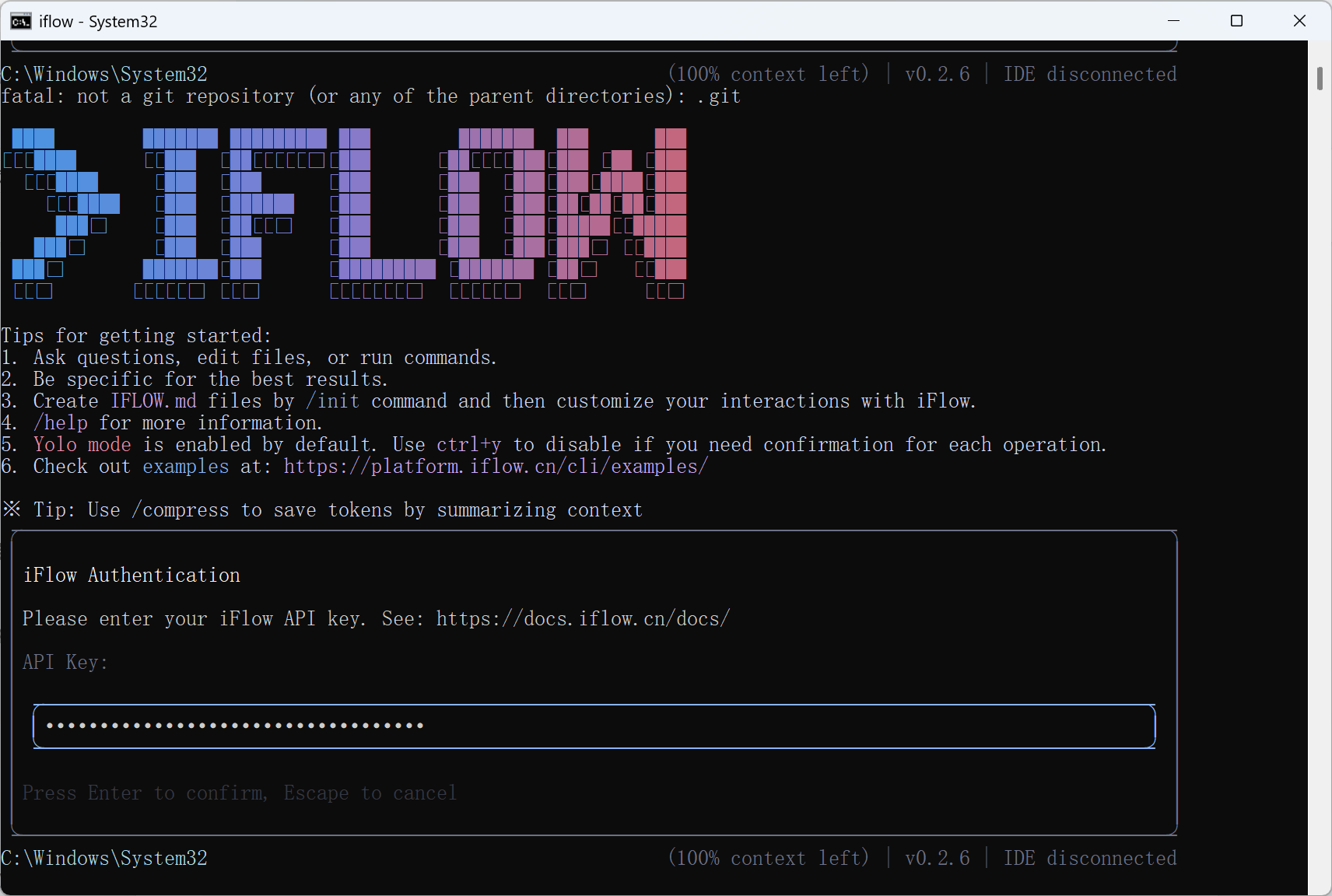Image resolution: width=1332 pixels, height=896 pixels.
Task: Click the 'iflow - System32' window title
Action: (x=98, y=22)
